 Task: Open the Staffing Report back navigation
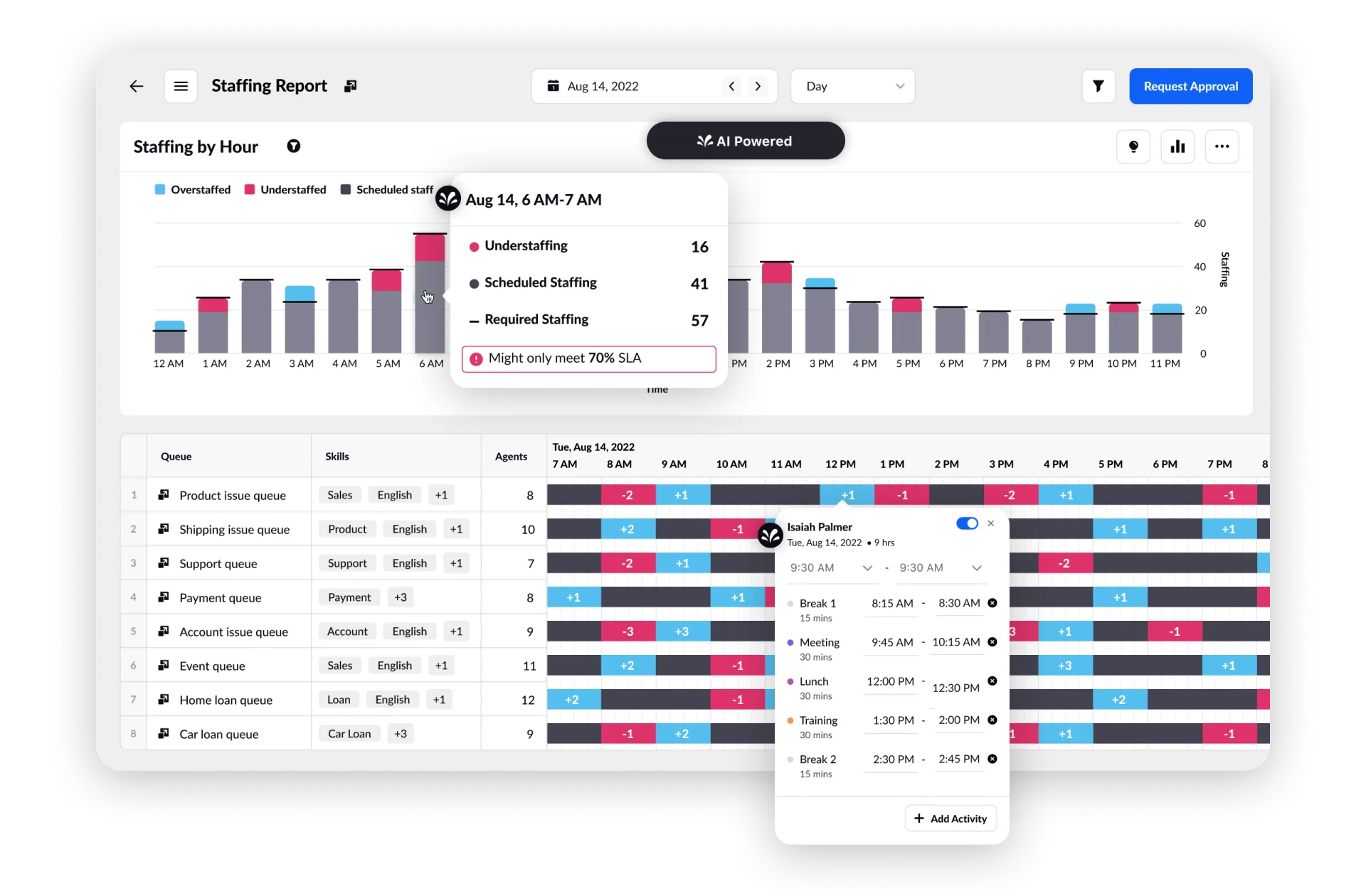tap(136, 86)
